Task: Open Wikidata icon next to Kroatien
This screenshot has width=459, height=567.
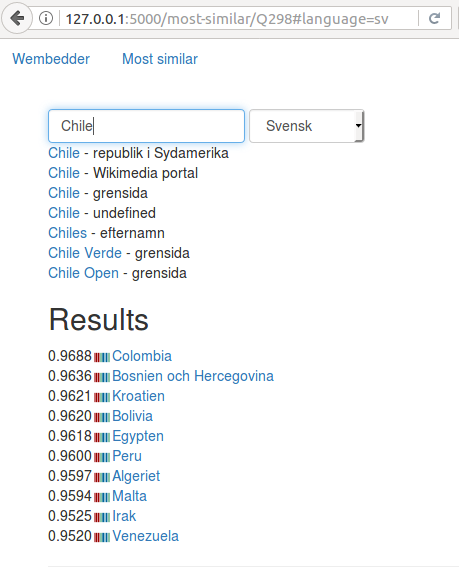Action: [x=102, y=397]
